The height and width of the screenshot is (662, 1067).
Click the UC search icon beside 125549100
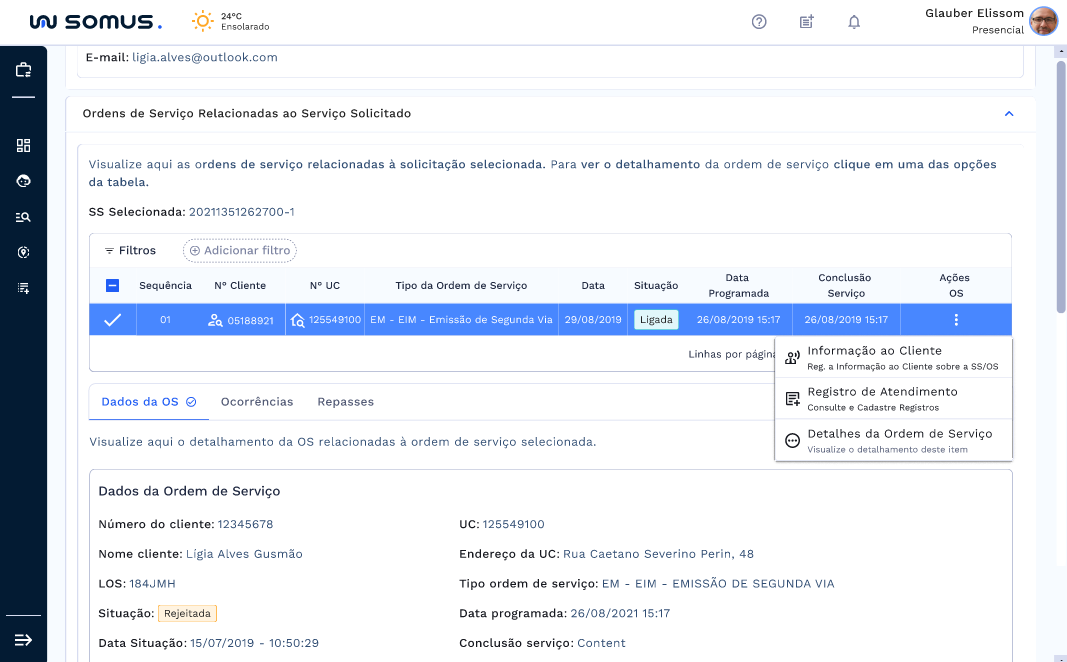[297, 320]
